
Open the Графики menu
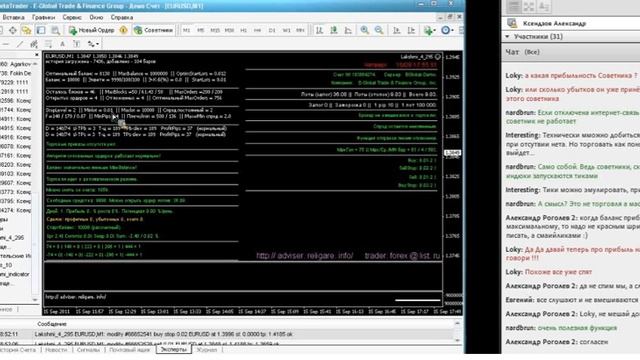tap(43, 18)
